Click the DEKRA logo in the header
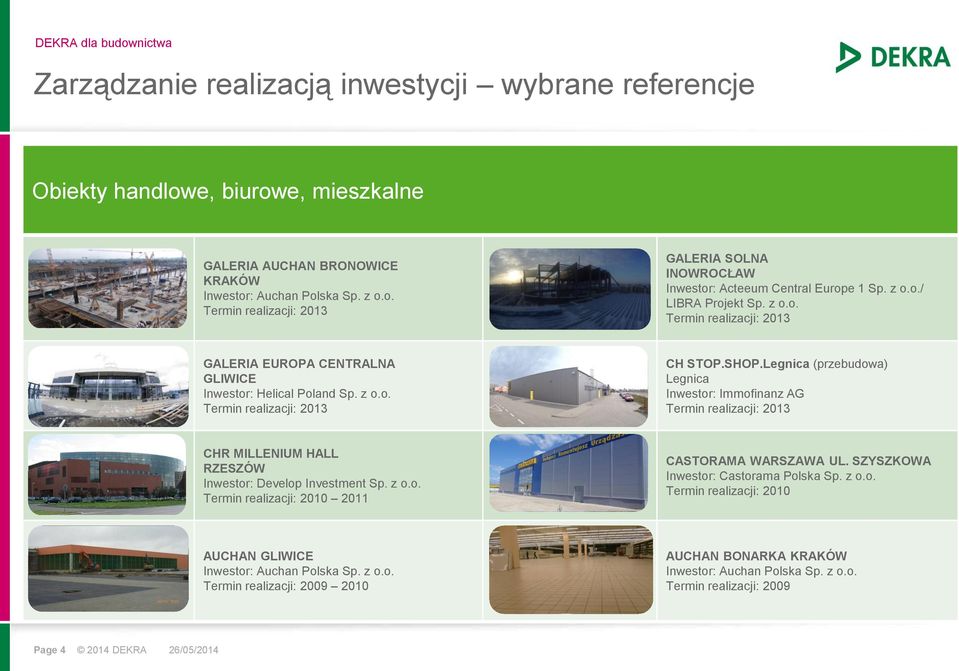 tap(893, 57)
